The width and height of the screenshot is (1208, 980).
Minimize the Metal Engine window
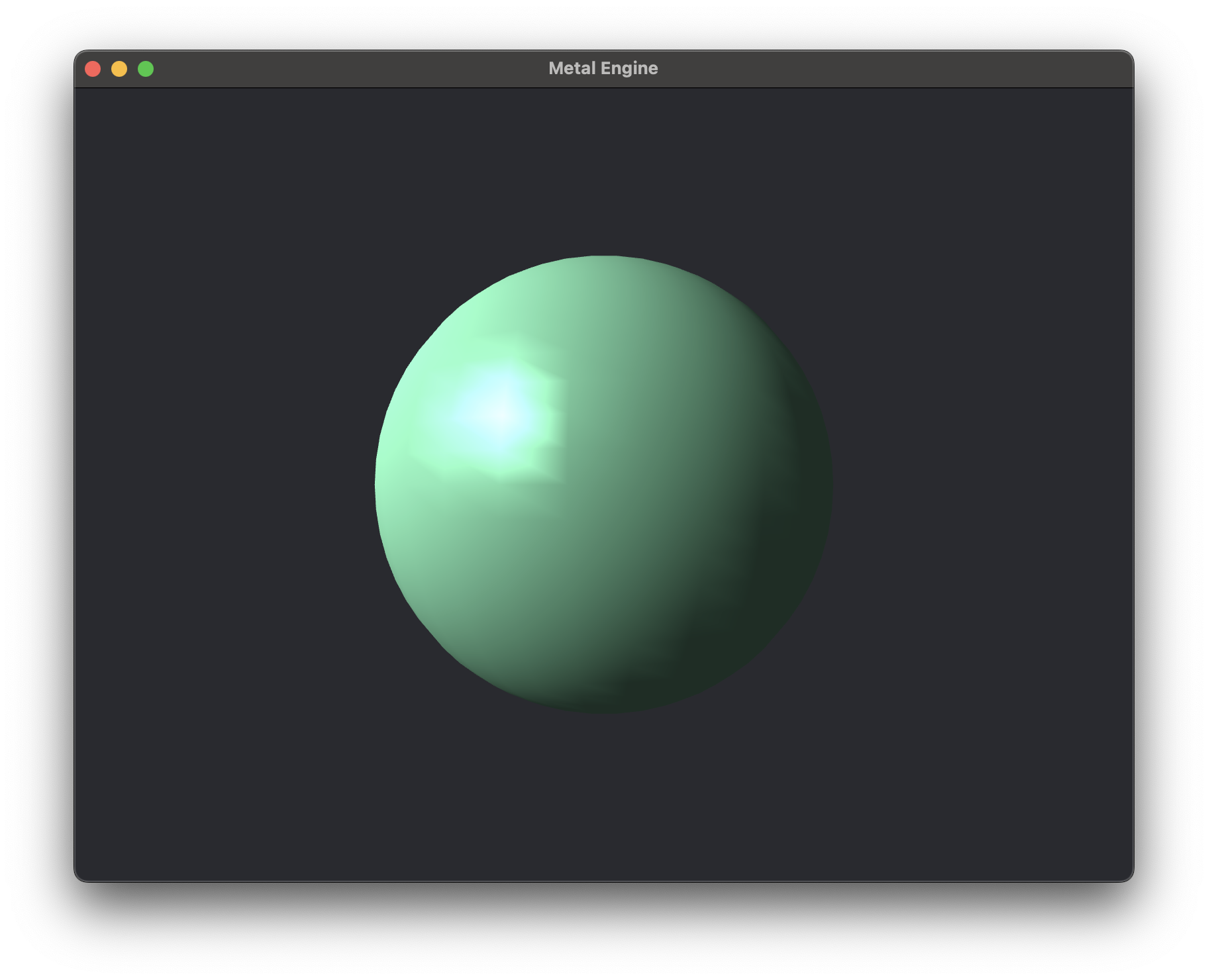click(x=119, y=68)
